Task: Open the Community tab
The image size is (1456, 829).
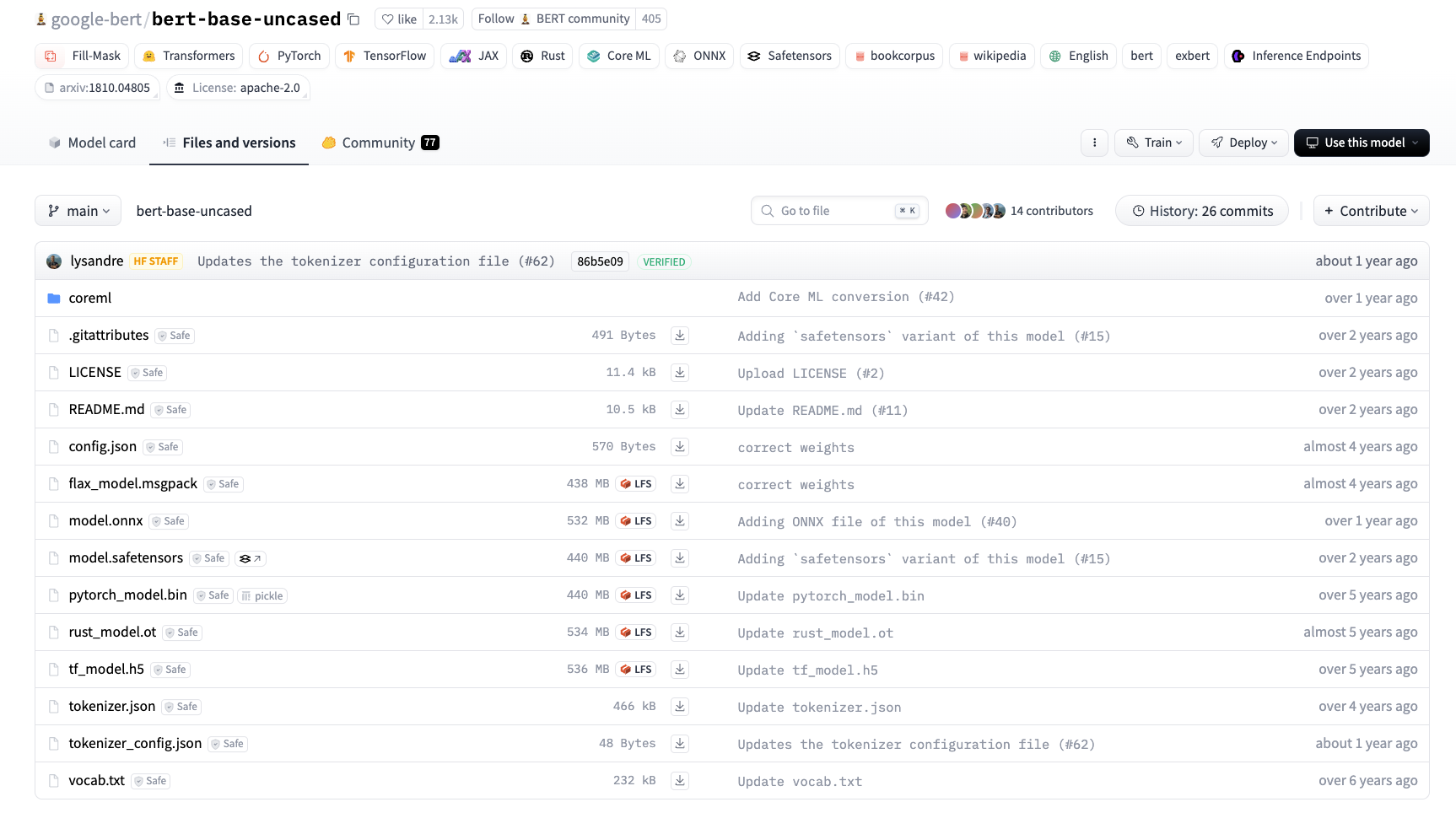Action: (x=380, y=143)
